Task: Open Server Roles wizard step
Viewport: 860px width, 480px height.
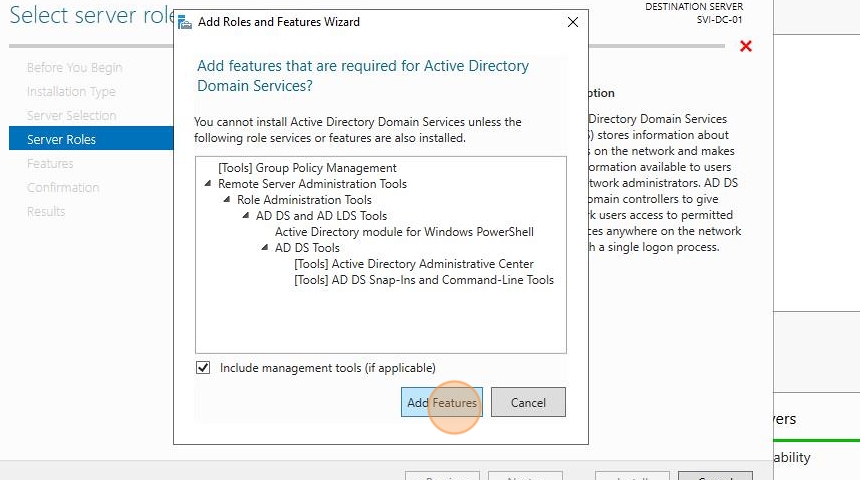Action: point(91,138)
